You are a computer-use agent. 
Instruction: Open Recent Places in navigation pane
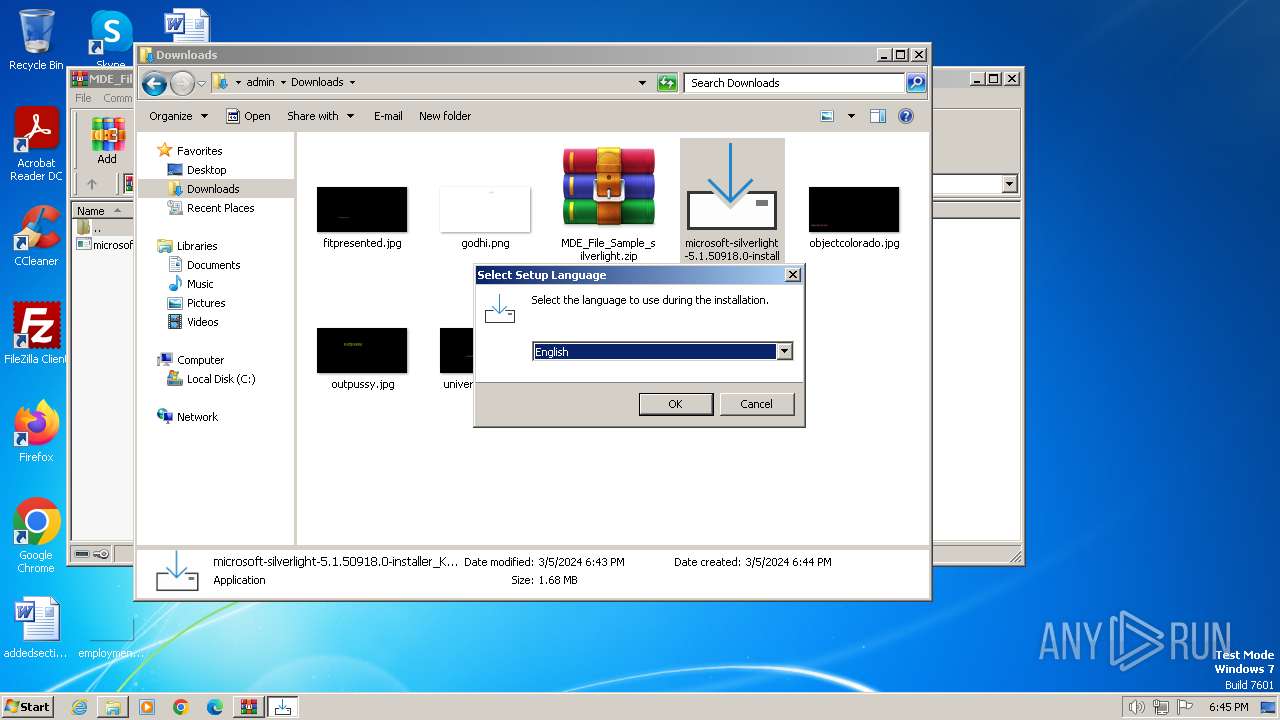tap(220, 208)
